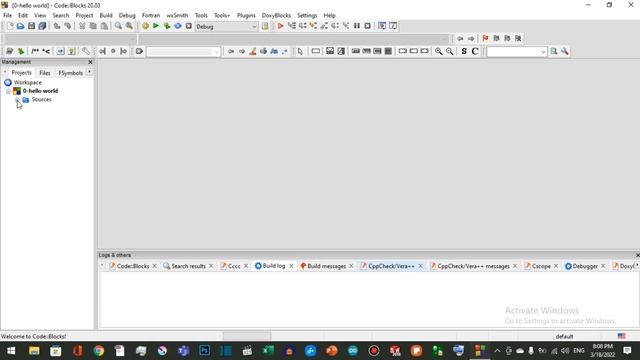The width and height of the screenshot is (640, 360).
Task: Click the Jump forward arrow icon
Action: click(x=471, y=38)
